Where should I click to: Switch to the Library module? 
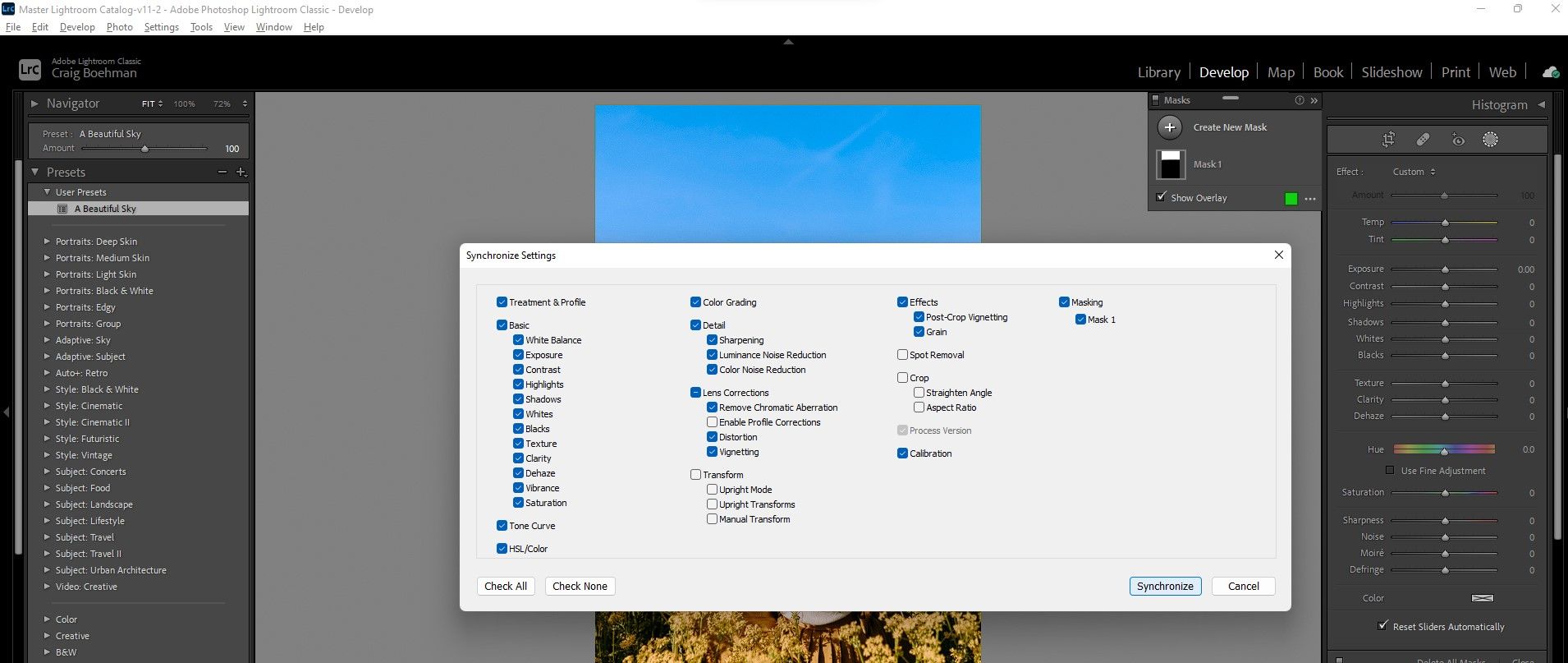click(1158, 72)
